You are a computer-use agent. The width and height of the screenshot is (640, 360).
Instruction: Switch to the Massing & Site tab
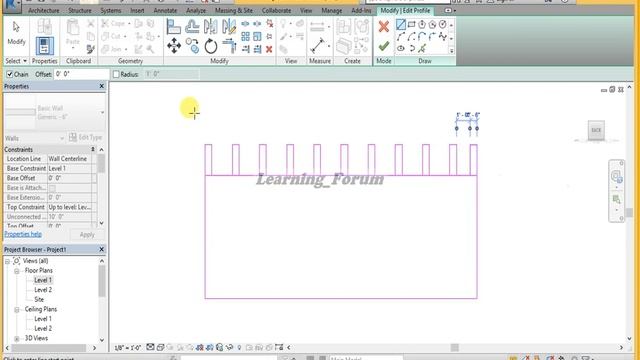[234, 11]
